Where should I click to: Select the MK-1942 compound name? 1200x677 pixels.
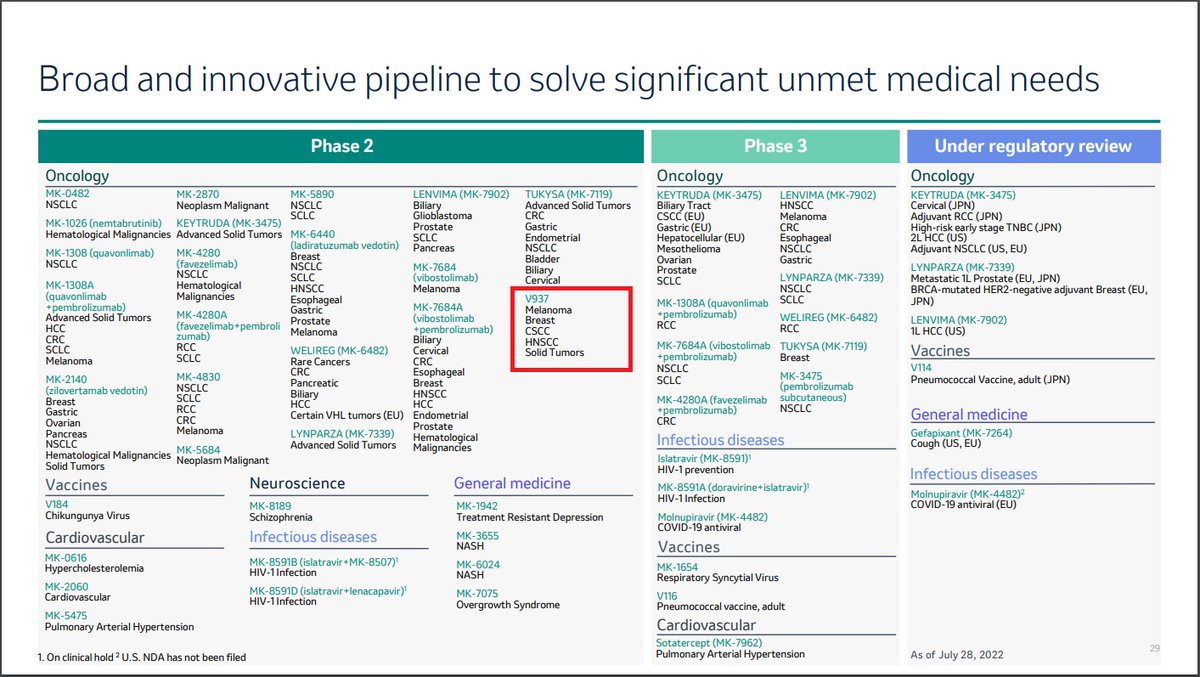(477, 506)
